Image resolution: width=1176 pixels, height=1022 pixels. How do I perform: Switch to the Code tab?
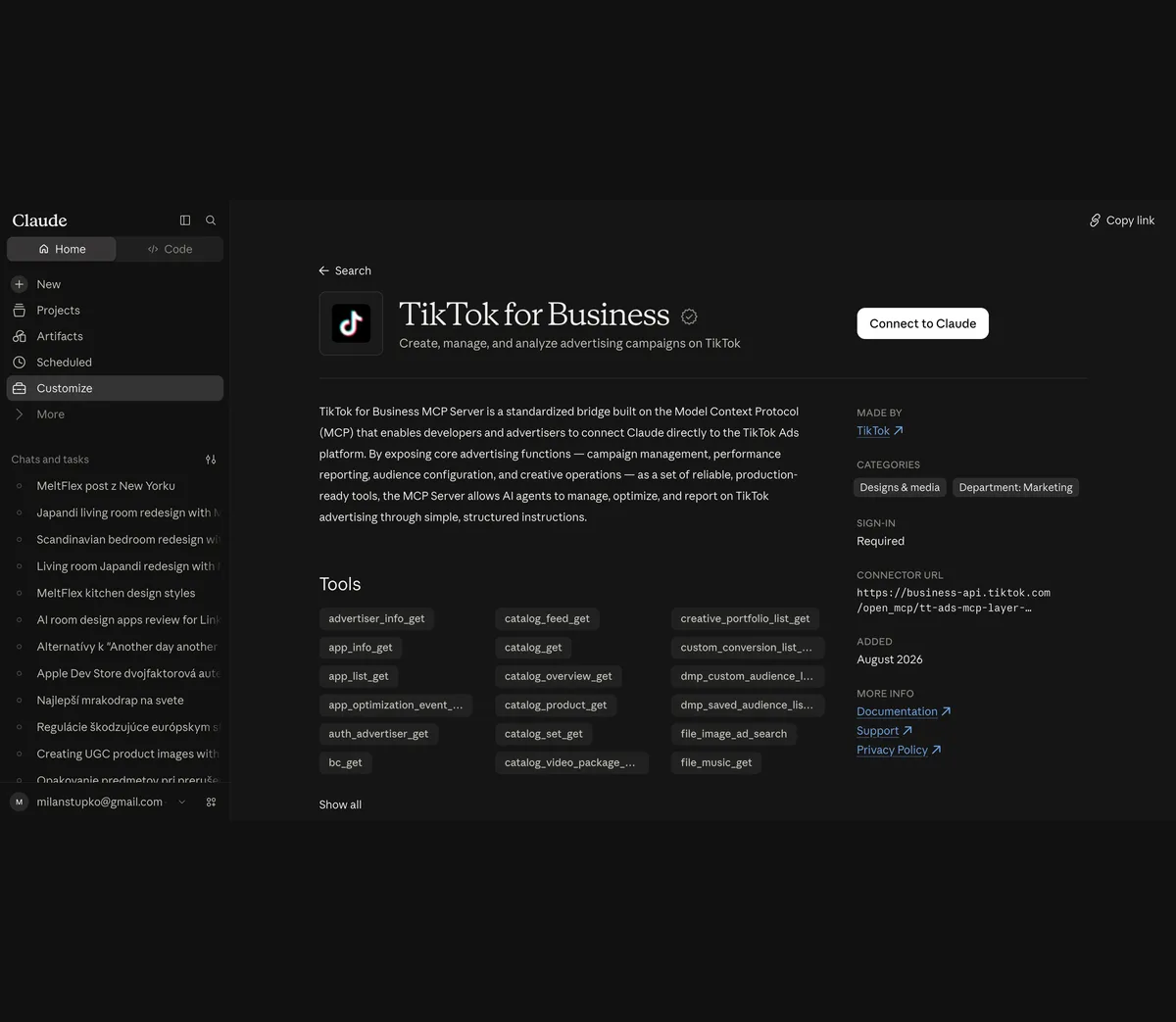170,249
